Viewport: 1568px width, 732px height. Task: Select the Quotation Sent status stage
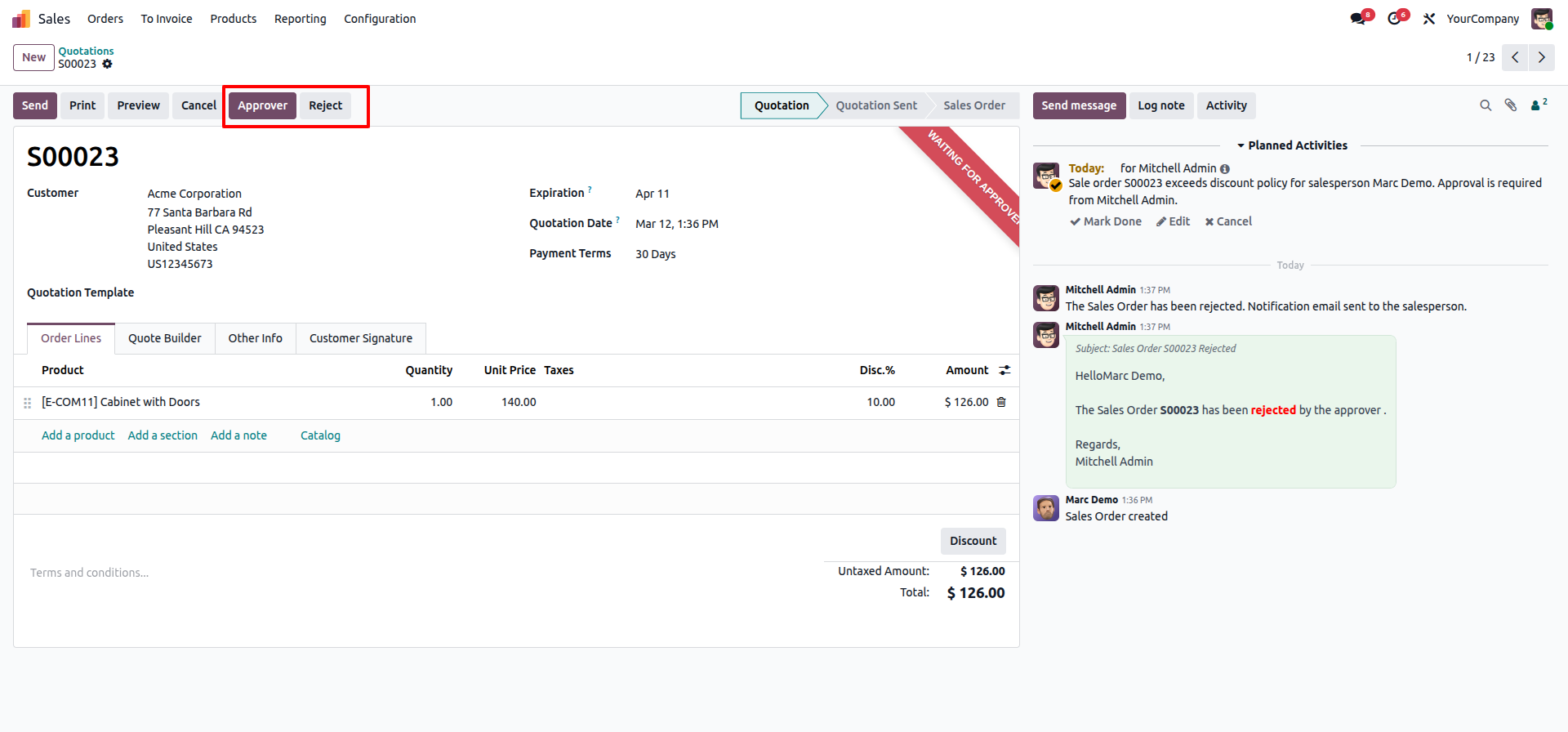[875, 105]
